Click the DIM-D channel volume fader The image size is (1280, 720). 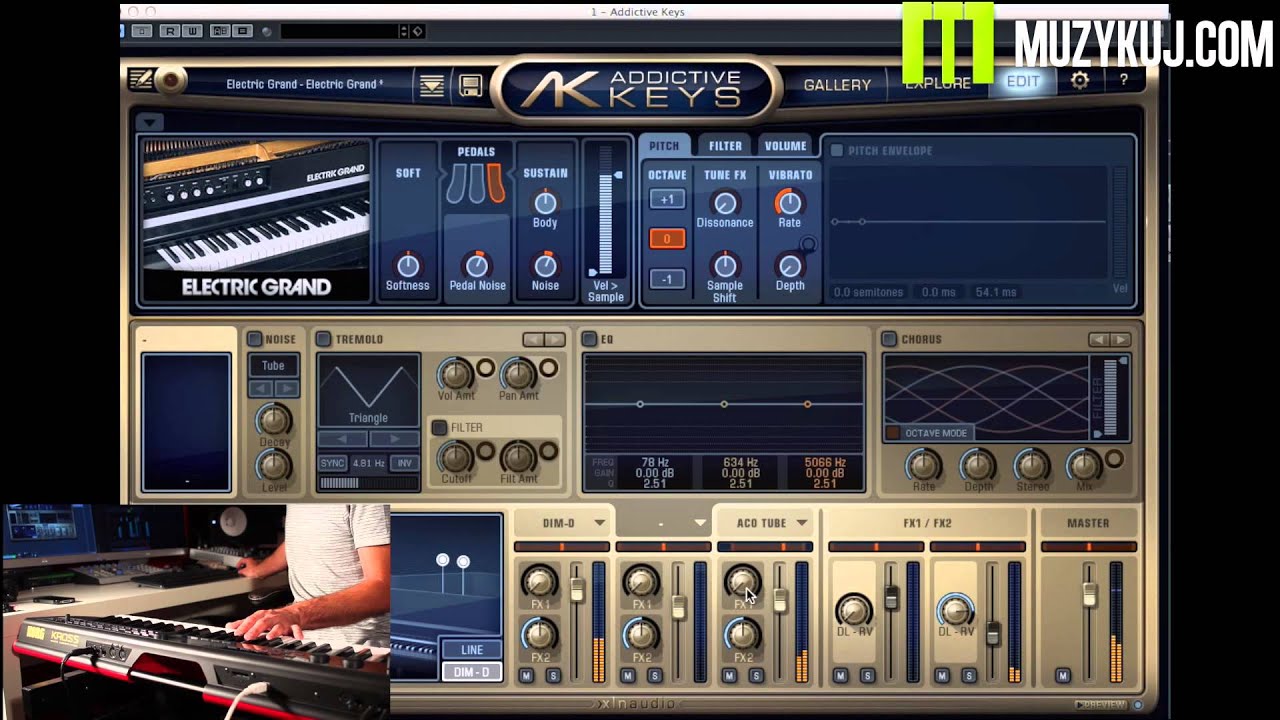[577, 590]
